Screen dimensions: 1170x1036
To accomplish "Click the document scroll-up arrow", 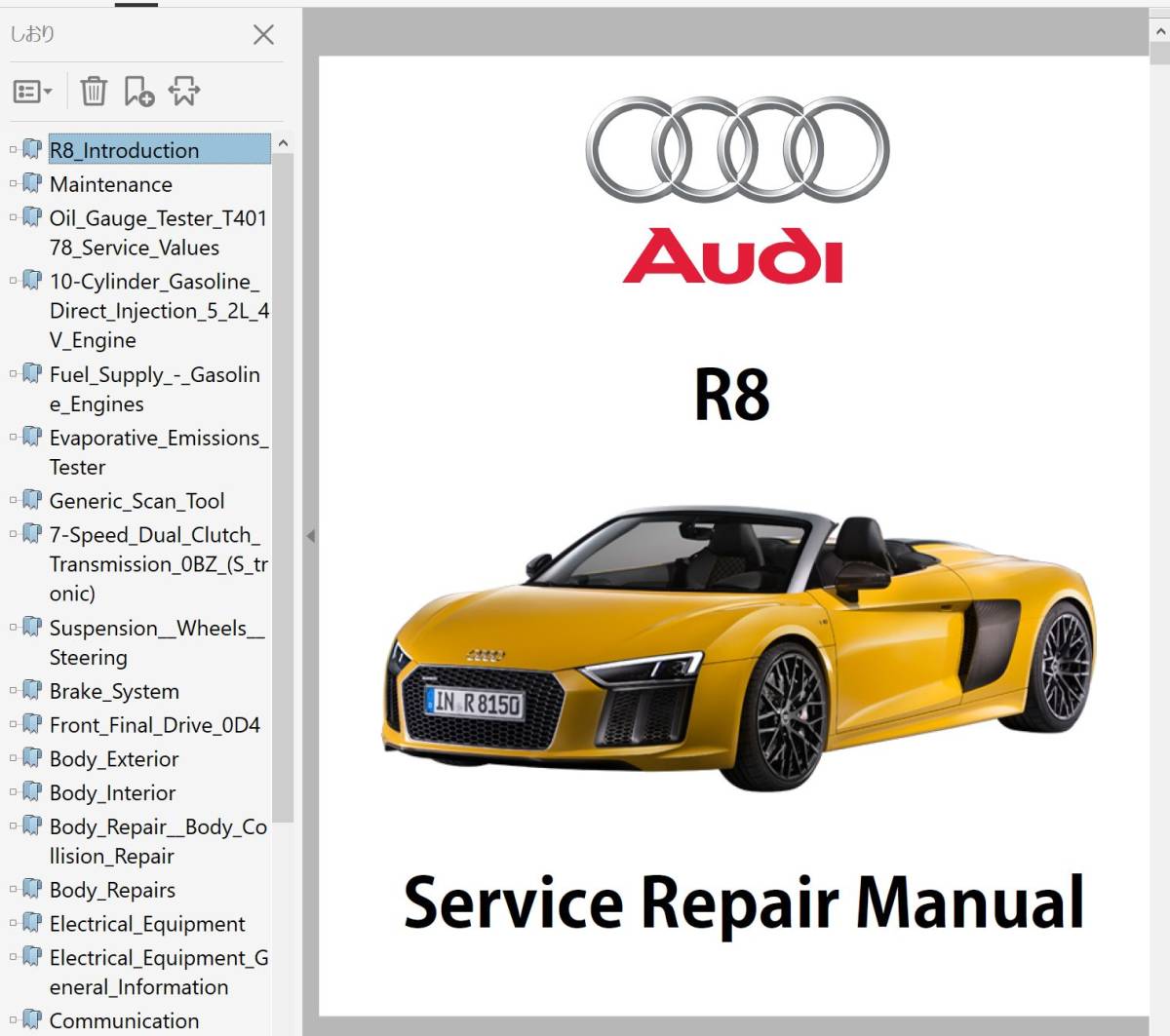I will [1160, 32].
